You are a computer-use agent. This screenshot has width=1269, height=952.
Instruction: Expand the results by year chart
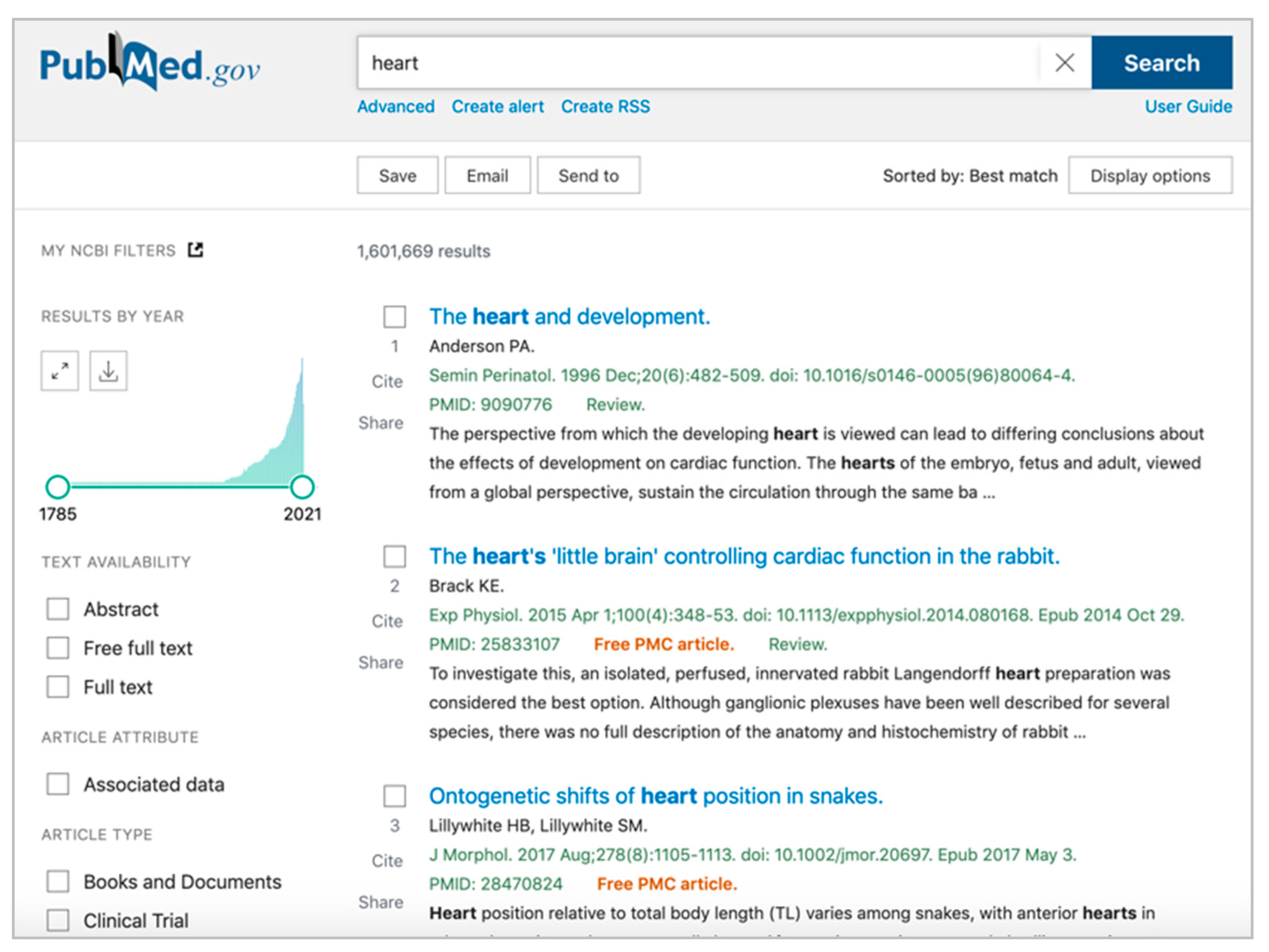[60, 371]
